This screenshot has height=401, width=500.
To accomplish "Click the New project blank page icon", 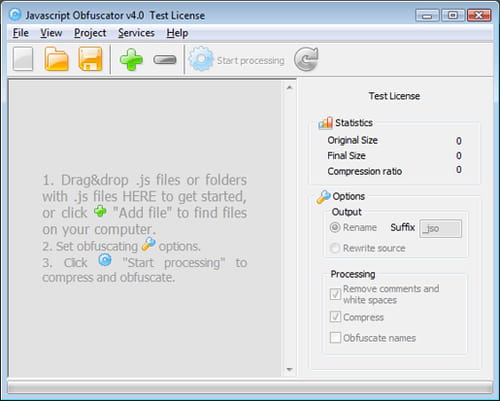I will click(x=23, y=59).
